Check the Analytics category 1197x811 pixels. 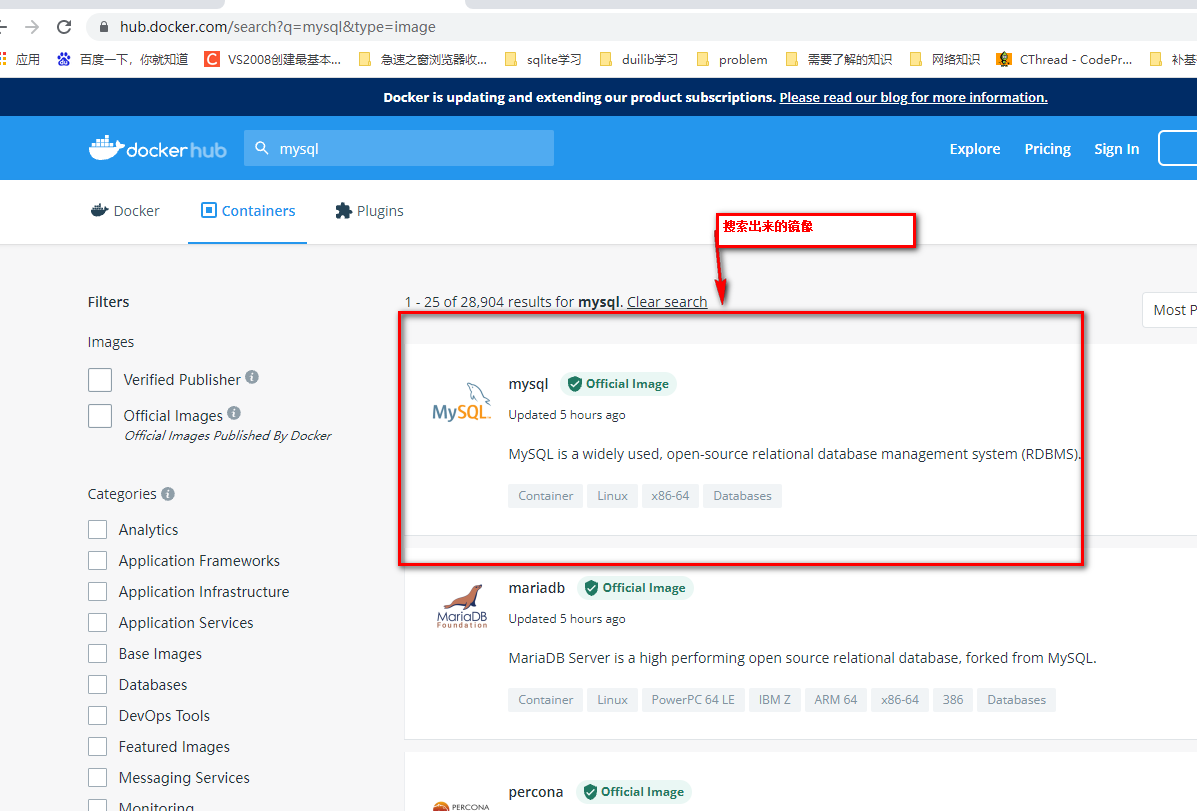tap(98, 530)
